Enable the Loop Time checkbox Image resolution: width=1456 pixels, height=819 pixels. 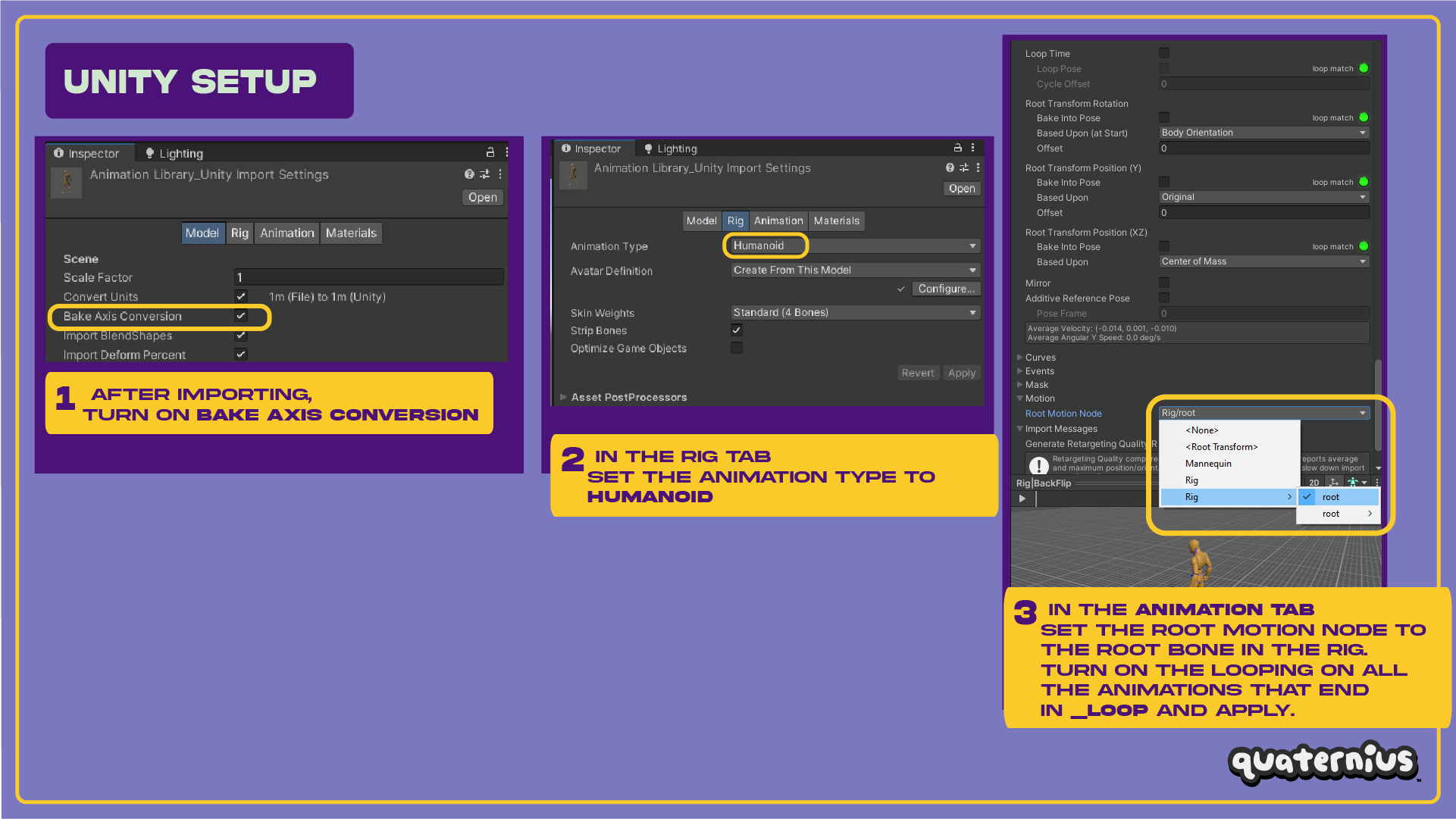pos(1164,53)
